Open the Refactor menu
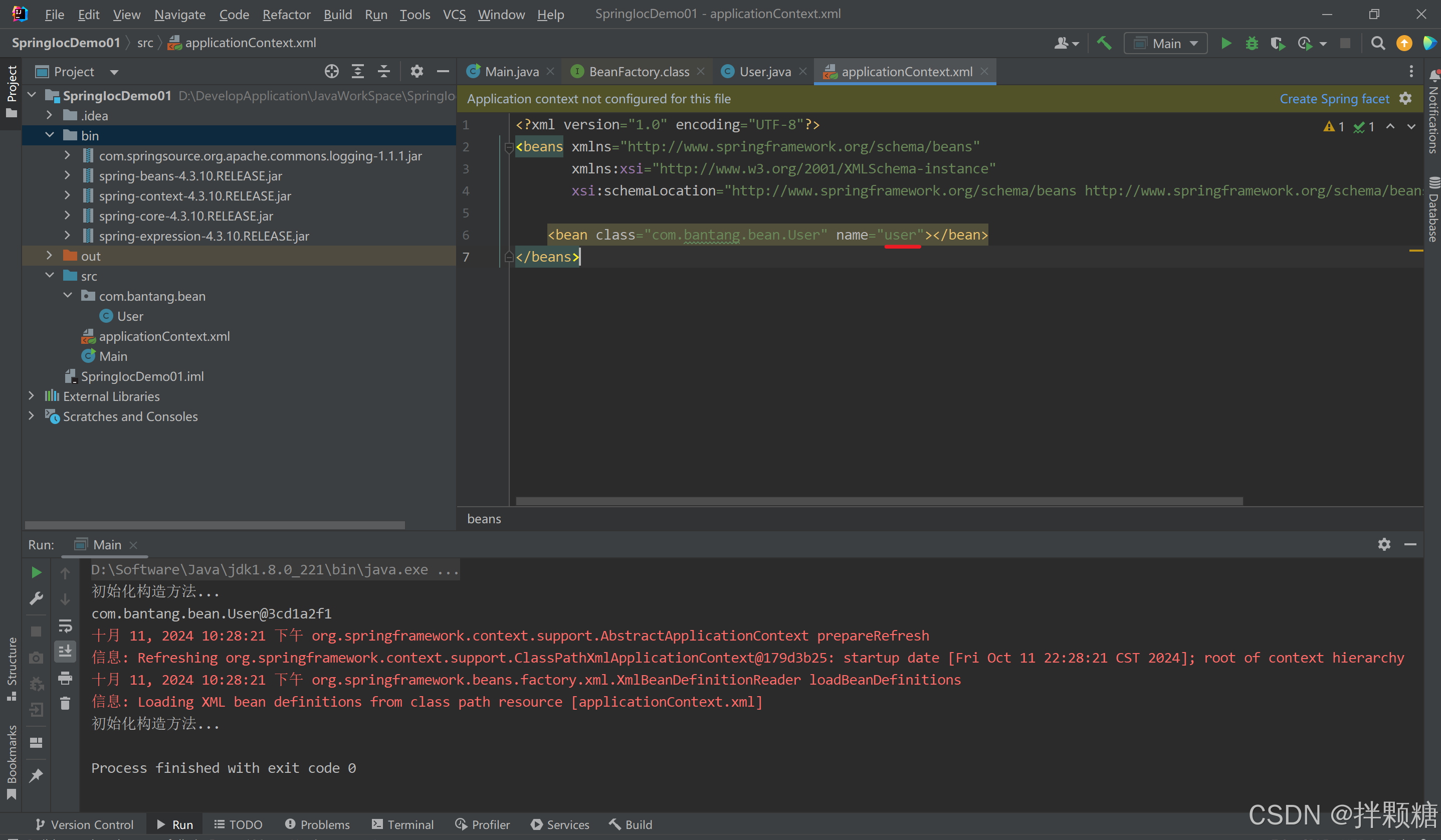The width and height of the screenshot is (1441, 840). (286, 15)
